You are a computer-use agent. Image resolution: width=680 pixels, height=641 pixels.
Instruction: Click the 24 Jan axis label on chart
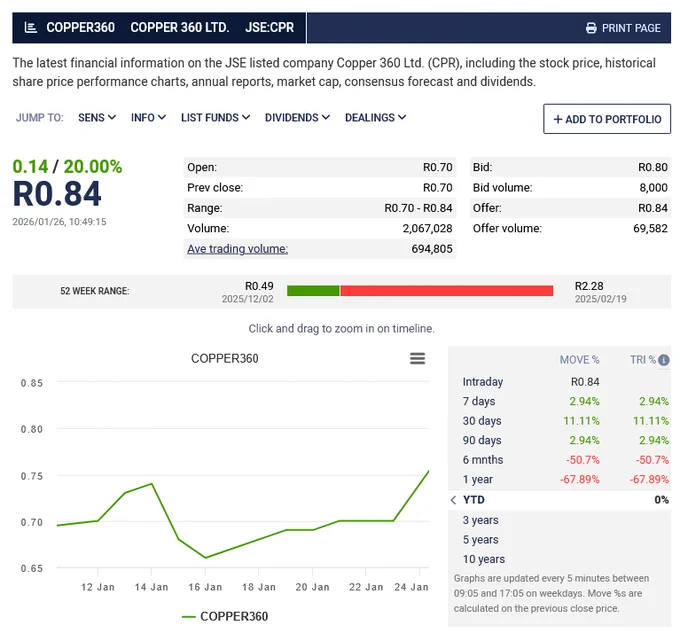pos(411,587)
